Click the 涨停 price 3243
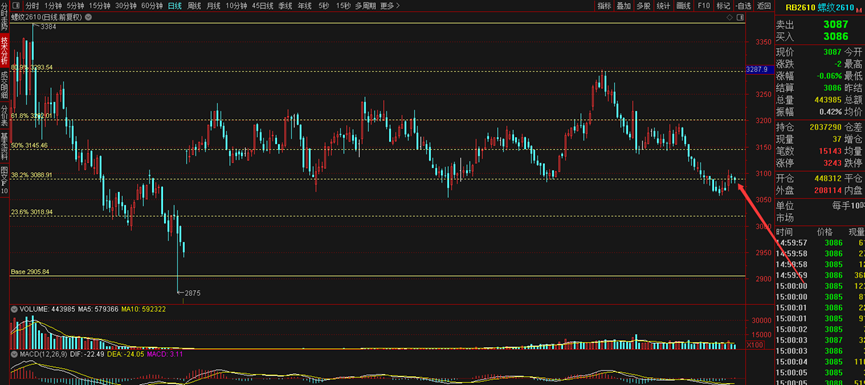The image size is (865, 385). (x=832, y=163)
